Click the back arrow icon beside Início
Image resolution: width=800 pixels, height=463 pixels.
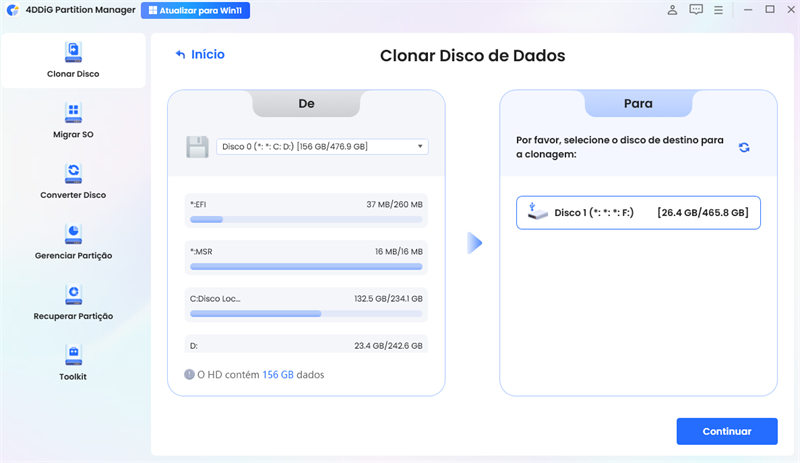181,54
